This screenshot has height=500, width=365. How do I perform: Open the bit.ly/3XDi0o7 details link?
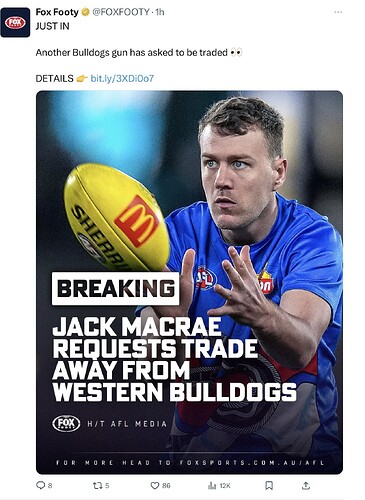click(122, 79)
